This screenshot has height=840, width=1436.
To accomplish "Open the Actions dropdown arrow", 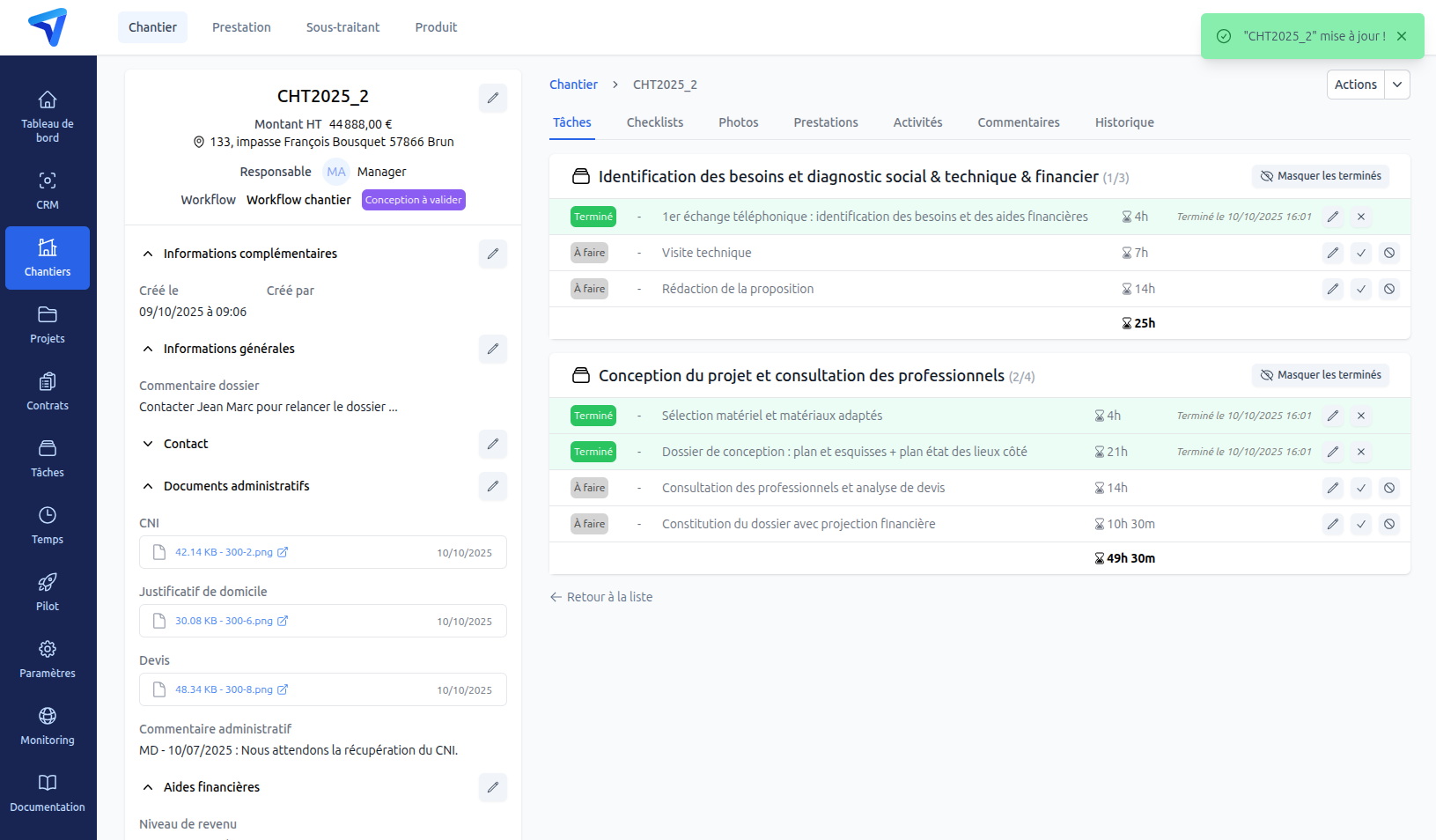I will pos(1397,85).
